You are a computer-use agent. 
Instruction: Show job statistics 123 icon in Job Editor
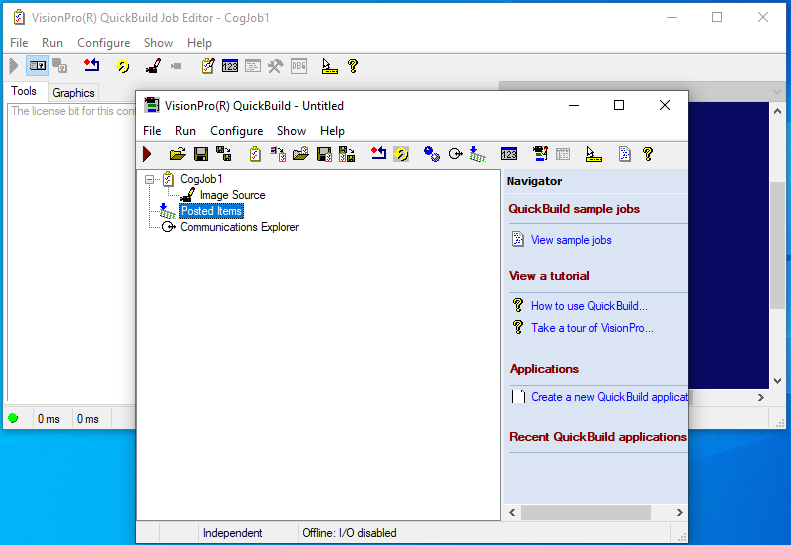(230, 66)
